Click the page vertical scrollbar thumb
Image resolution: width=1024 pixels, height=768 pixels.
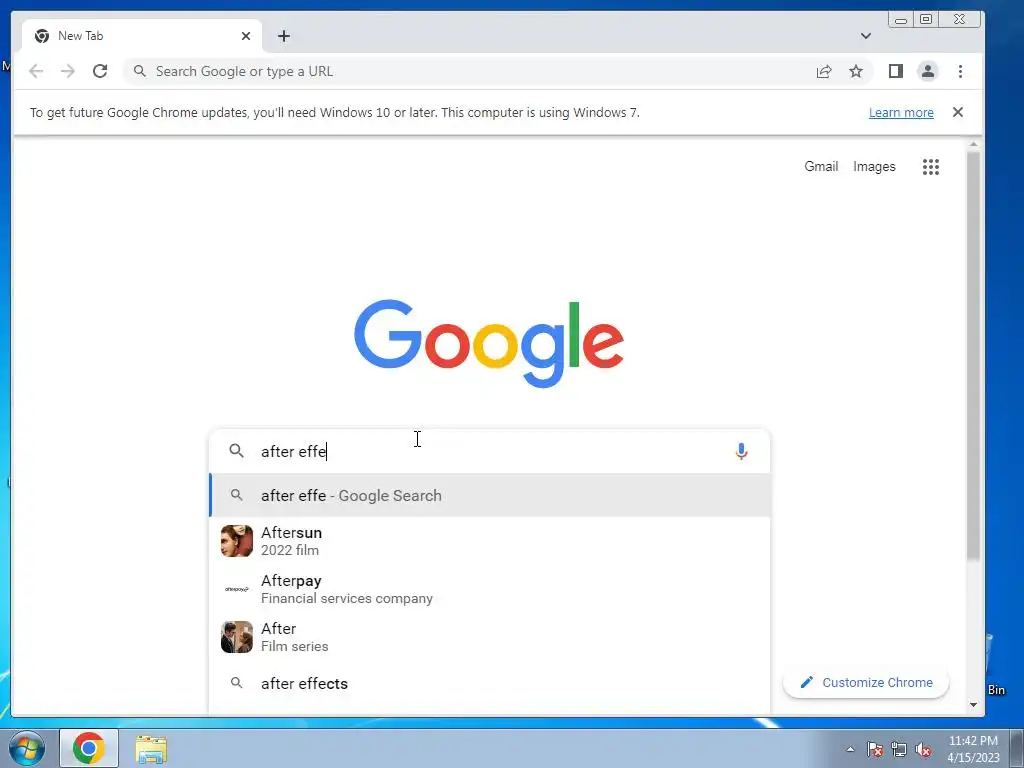(x=973, y=356)
